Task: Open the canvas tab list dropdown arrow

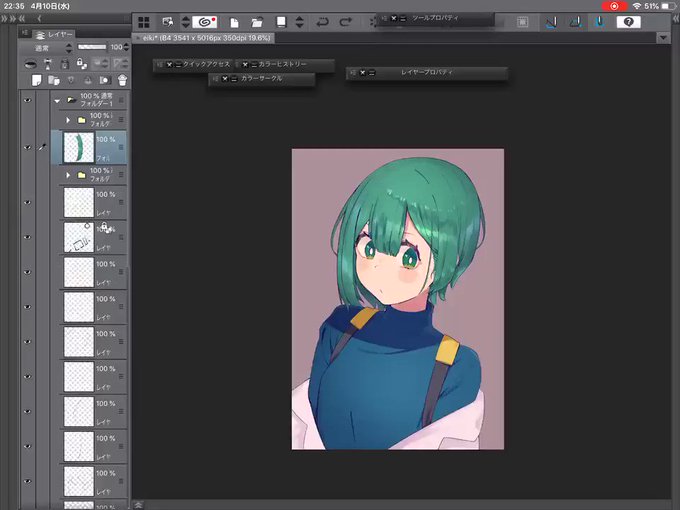Action: point(663,38)
